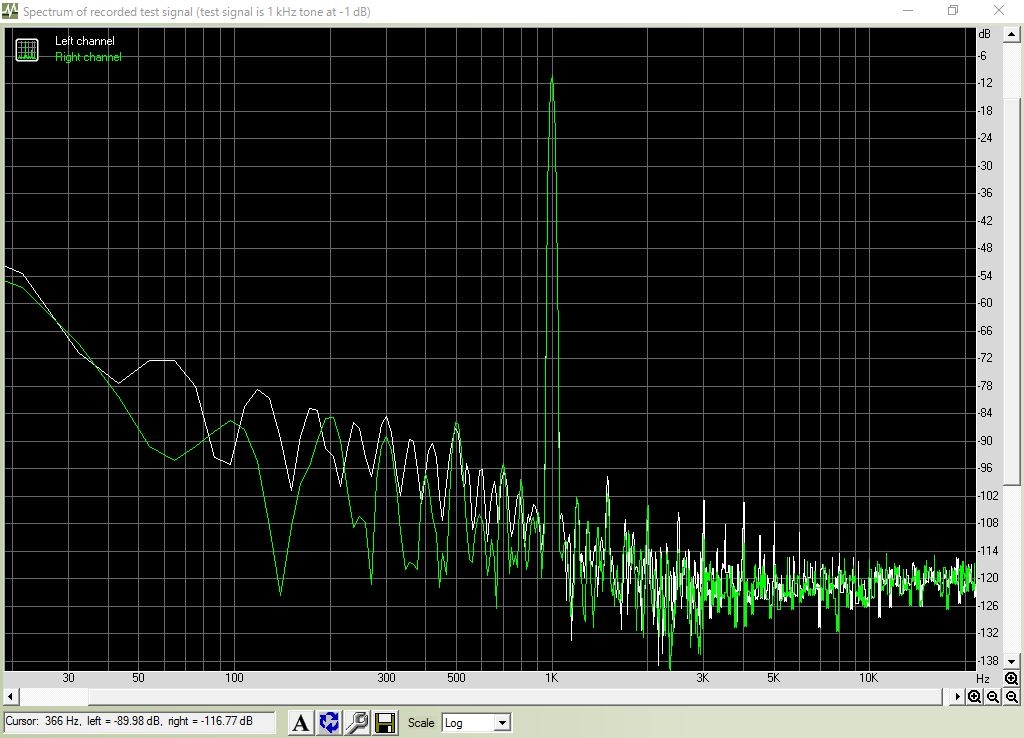This screenshot has height=738, width=1024.
Task: Click the blue swap arrows button
Action: [329, 723]
